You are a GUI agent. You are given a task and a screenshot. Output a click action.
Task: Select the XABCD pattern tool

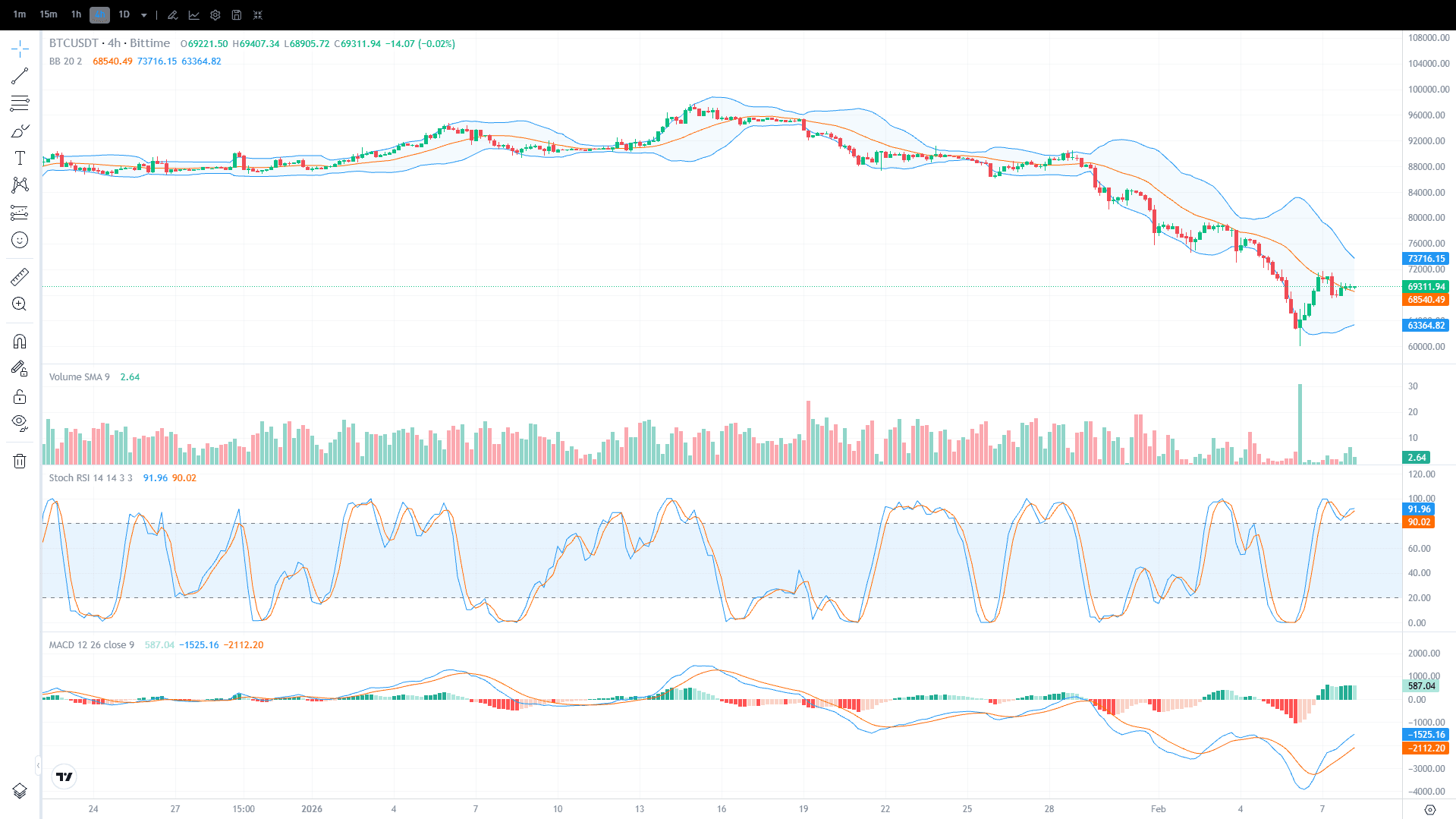(x=20, y=185)
